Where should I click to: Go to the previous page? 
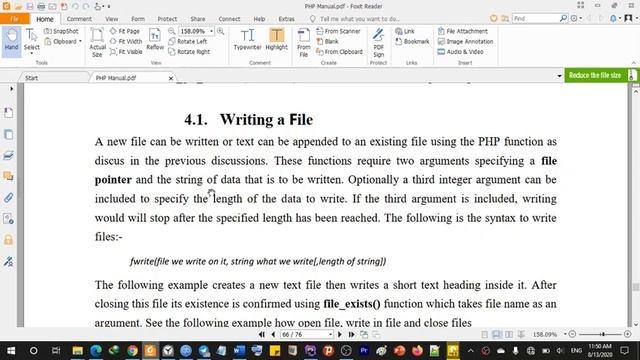[x=273, y=335]
